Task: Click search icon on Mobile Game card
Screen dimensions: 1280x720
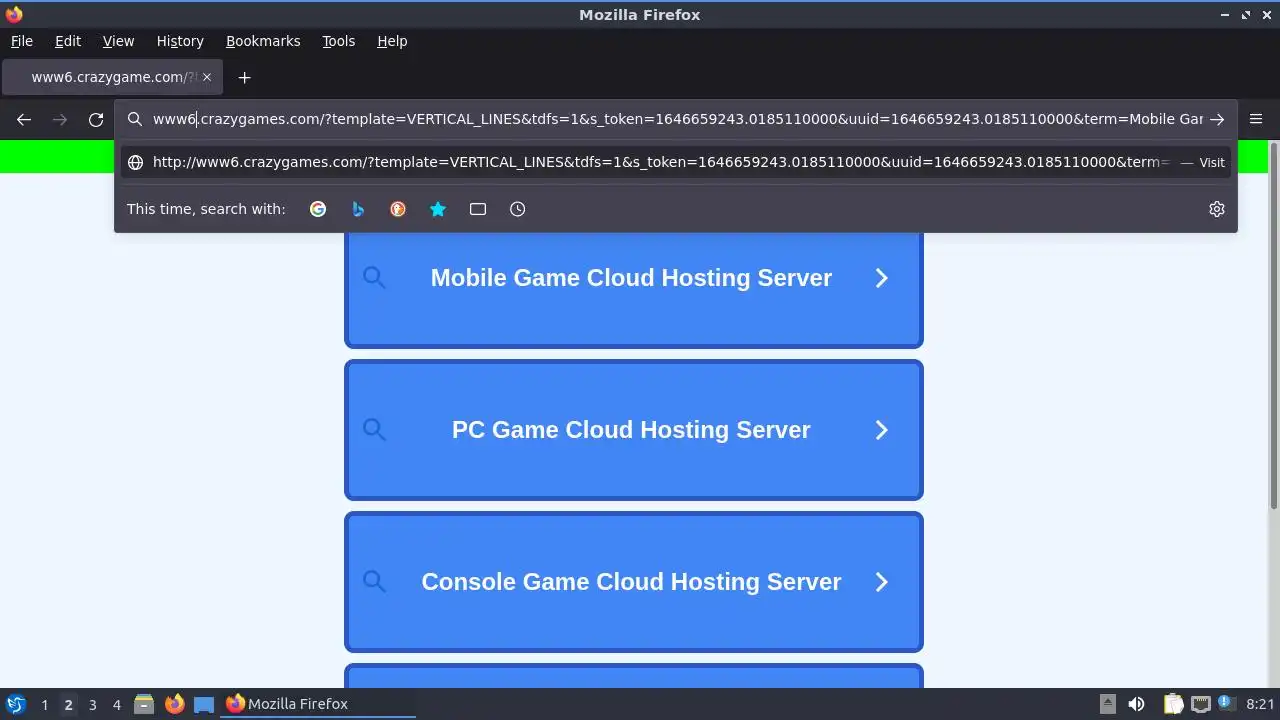Action: (374, 278)
